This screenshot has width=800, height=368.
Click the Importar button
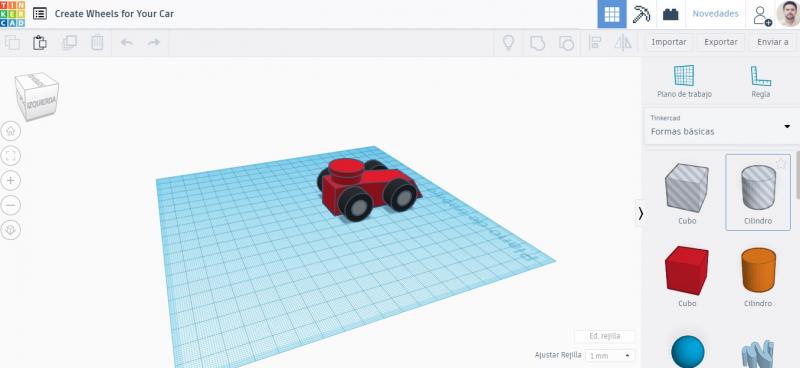pos(668,42)
